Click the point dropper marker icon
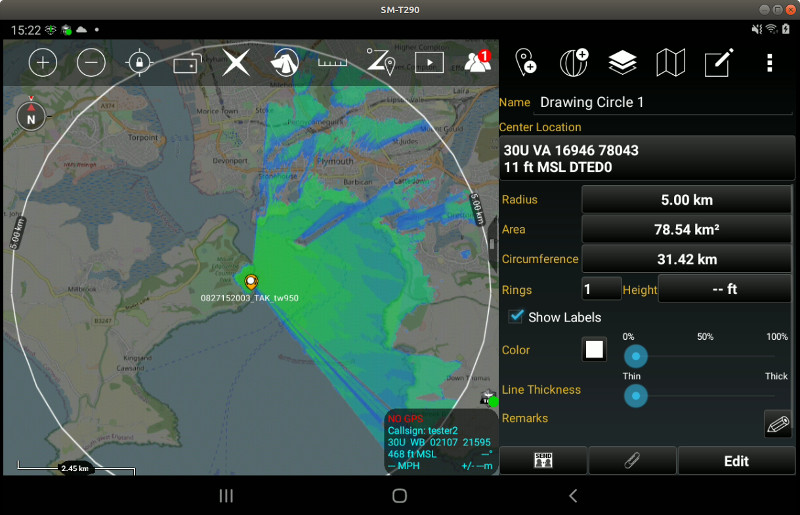 tap(525, 63)
